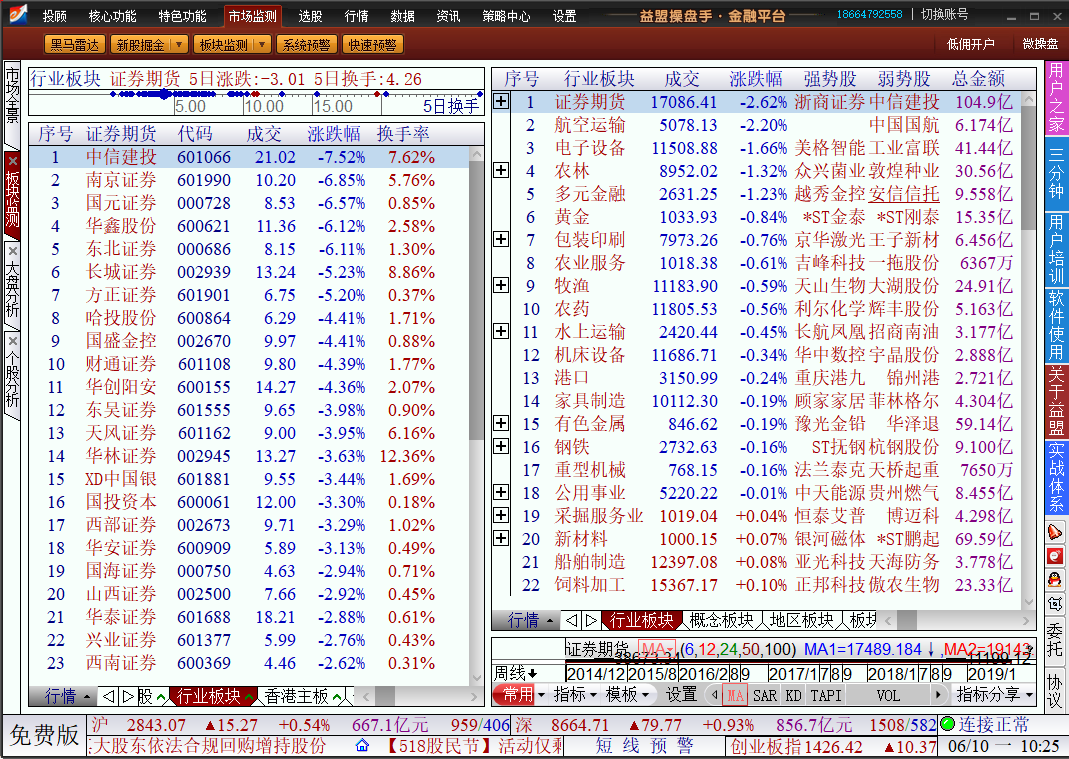
Task: Close the 大盘分析 side tab
Action: [x=12, y=252]
